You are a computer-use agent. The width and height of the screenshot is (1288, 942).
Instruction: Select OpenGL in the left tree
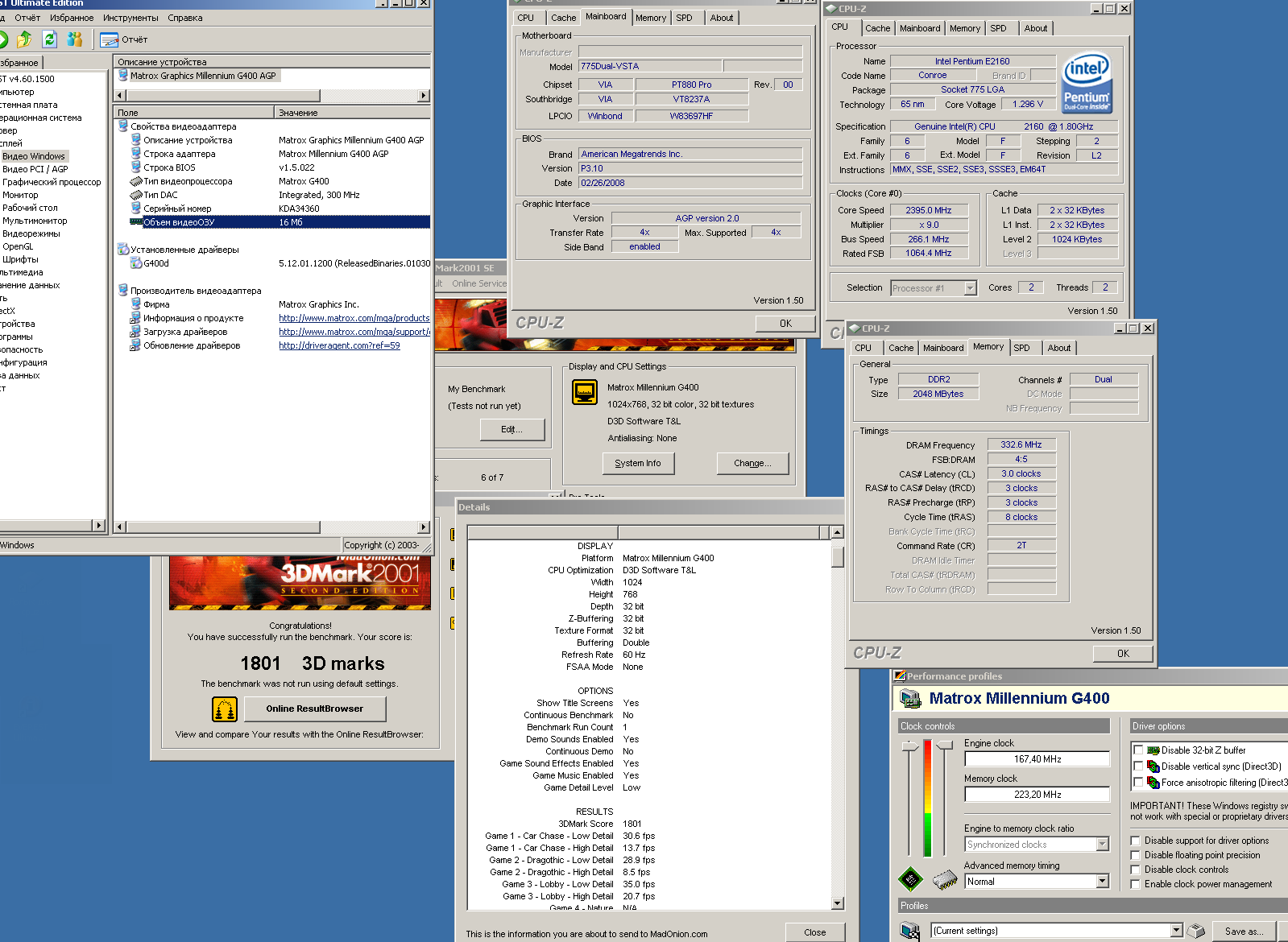point(18,246)
